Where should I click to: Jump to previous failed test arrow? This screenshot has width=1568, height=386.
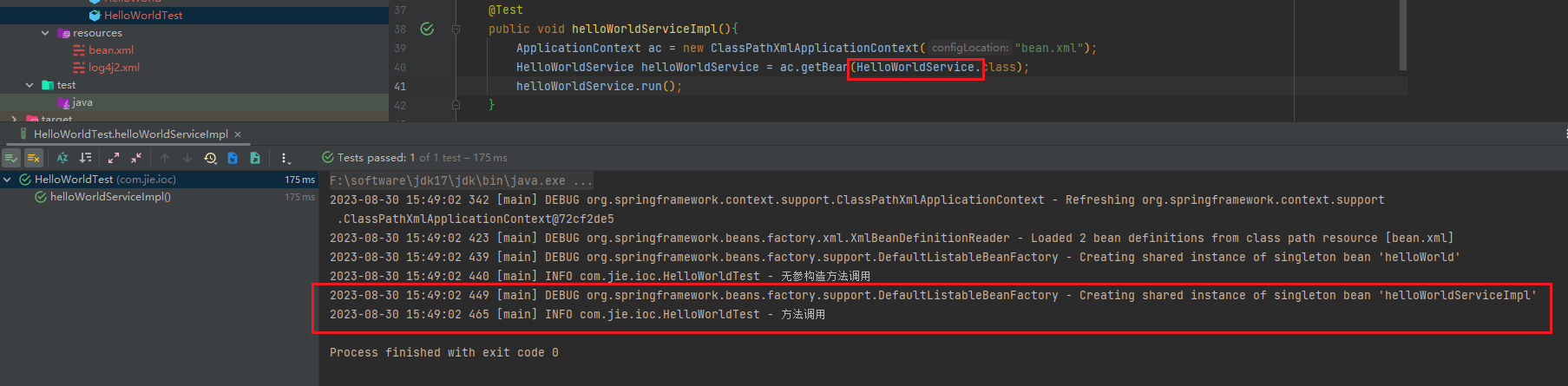point(165,158)
